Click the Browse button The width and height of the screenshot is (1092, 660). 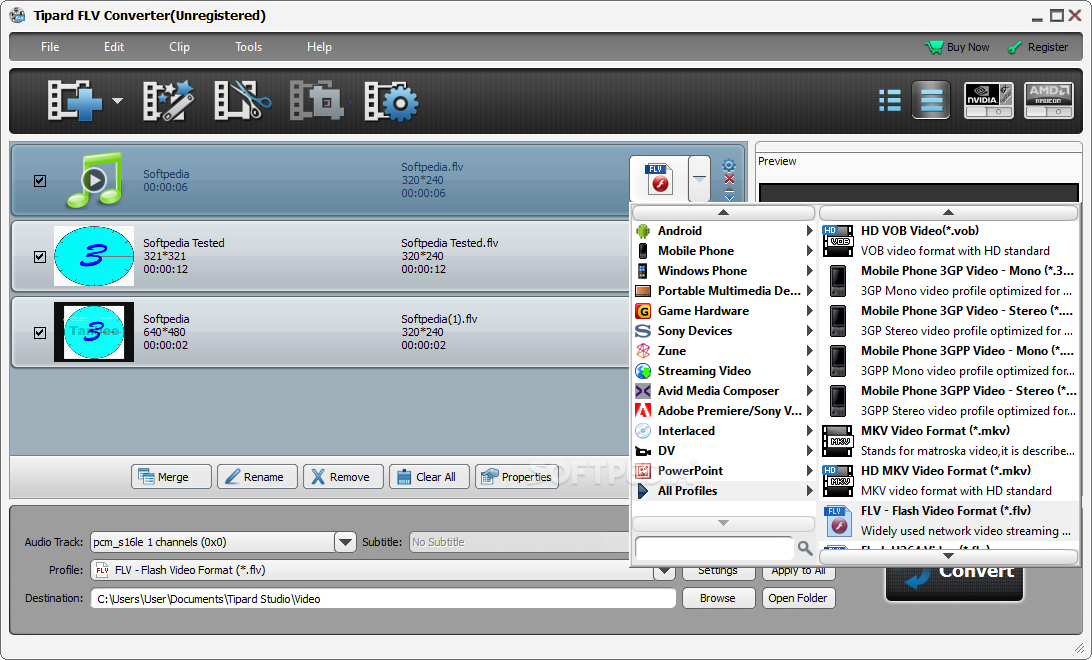coord(718,598)
